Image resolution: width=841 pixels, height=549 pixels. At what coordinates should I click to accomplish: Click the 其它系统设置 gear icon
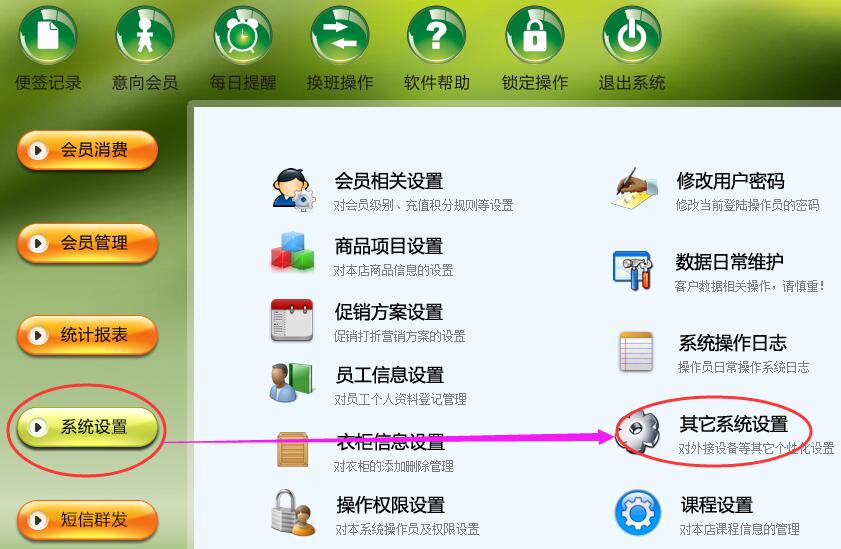click(x=638, y=431)
